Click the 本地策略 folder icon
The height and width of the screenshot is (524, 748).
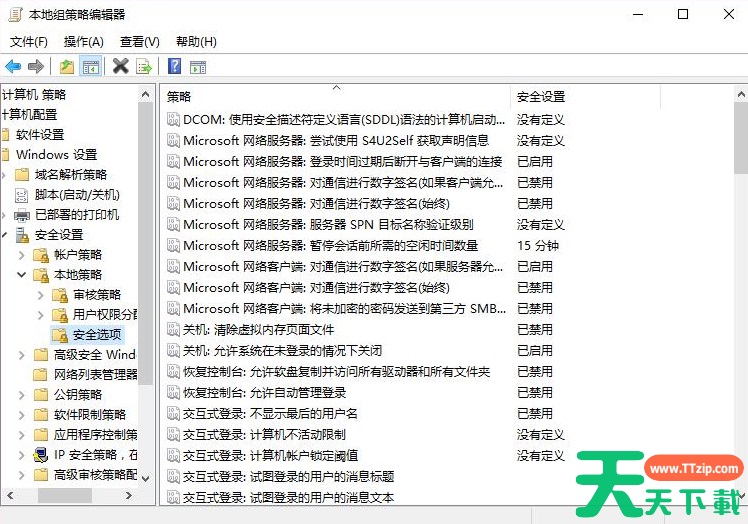click(41, 275)
